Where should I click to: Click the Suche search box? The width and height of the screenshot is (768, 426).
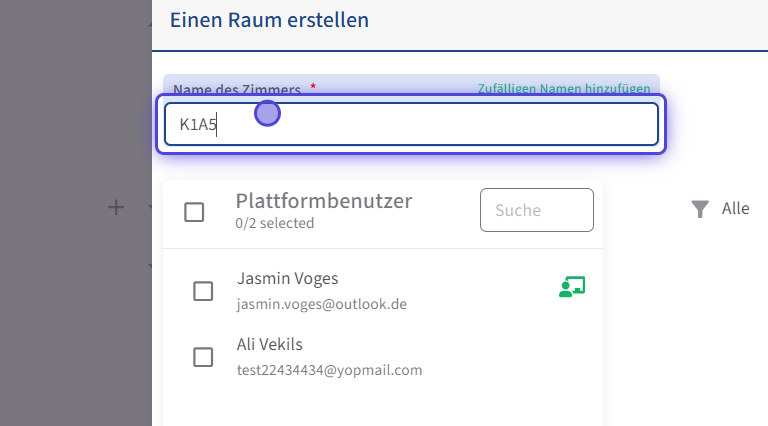pyautogui.click(x=536, y=210)
